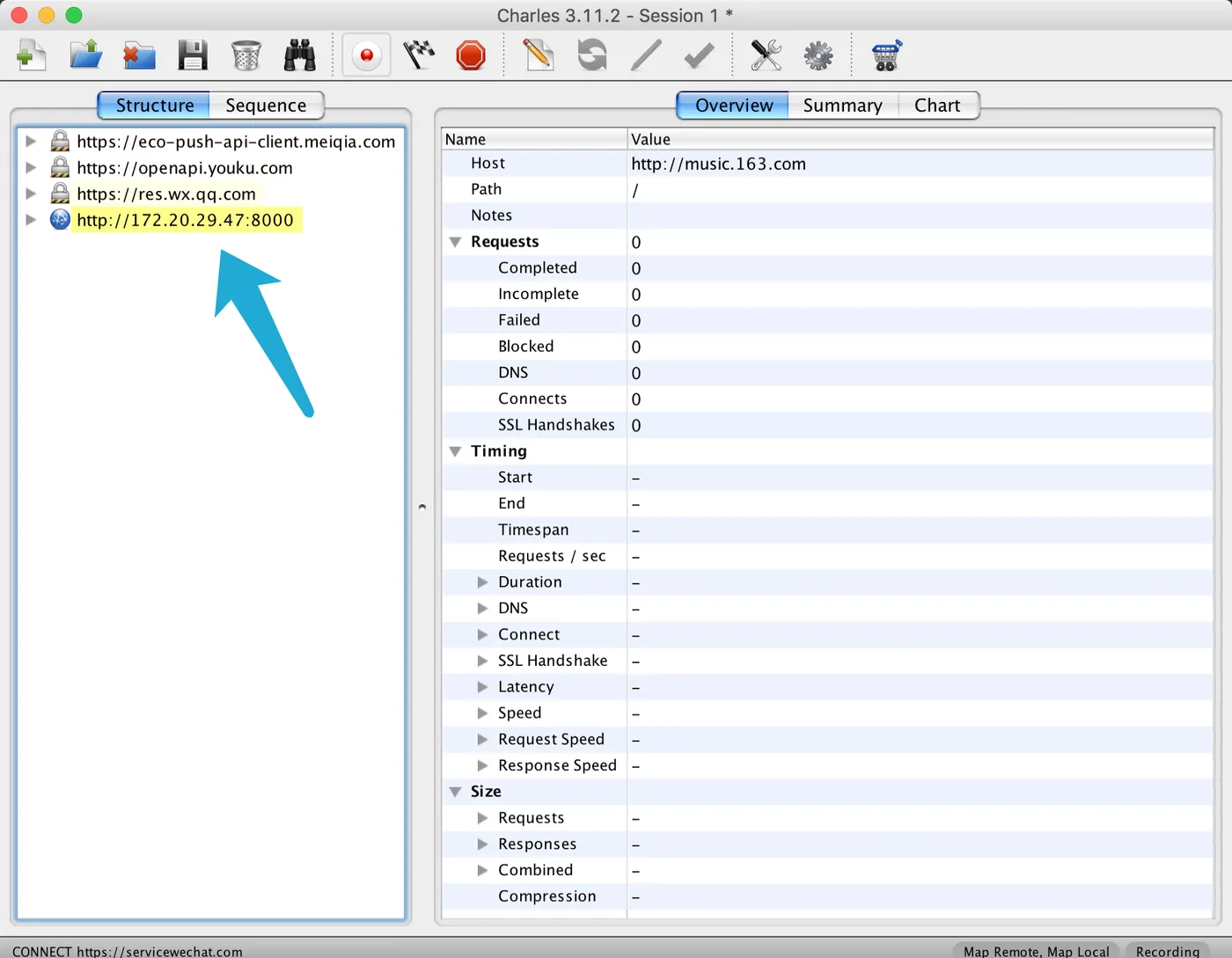Click CONNECT status bar message

(128, 952)
